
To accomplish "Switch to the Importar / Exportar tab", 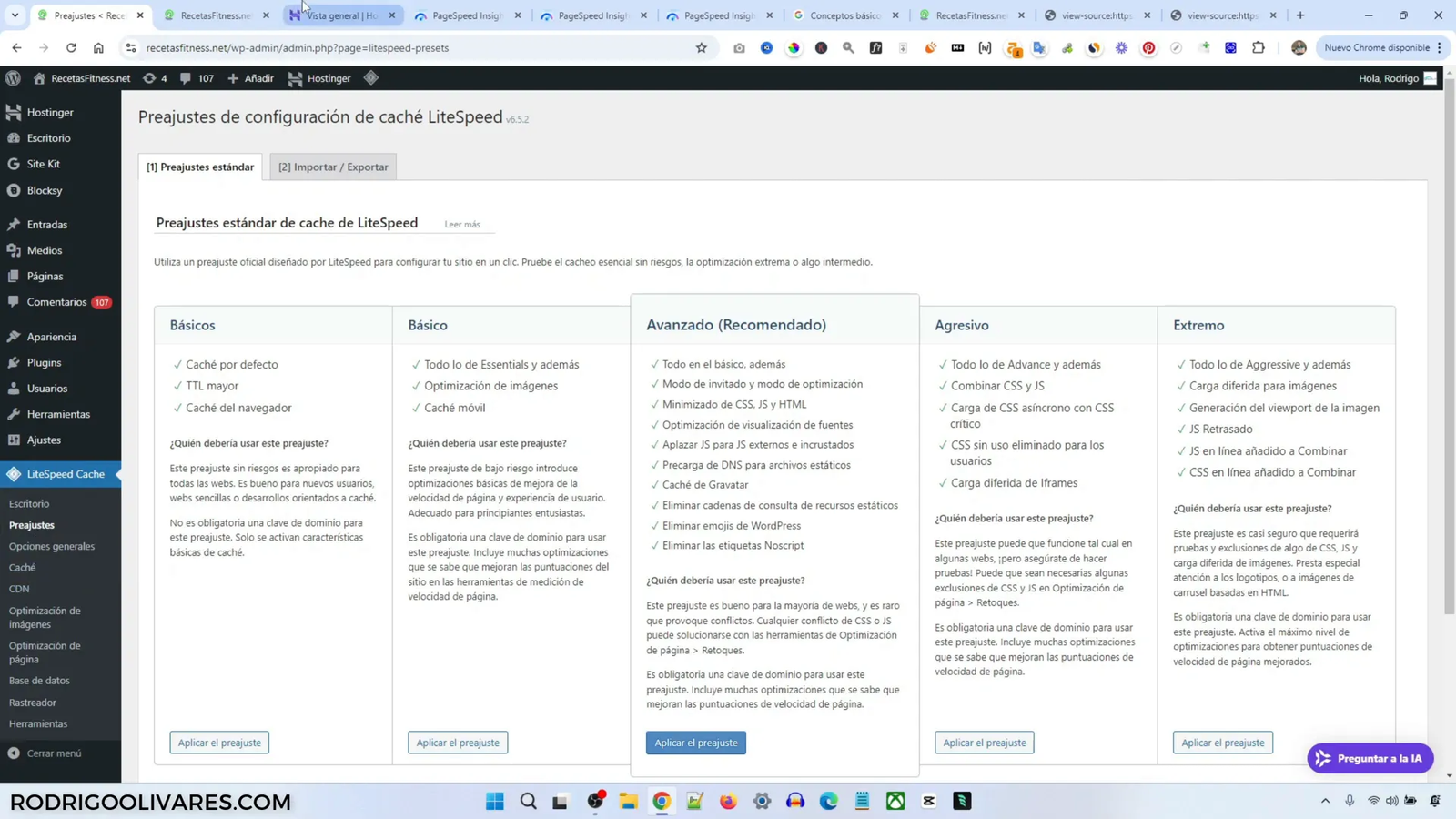I will click(332, 167).
